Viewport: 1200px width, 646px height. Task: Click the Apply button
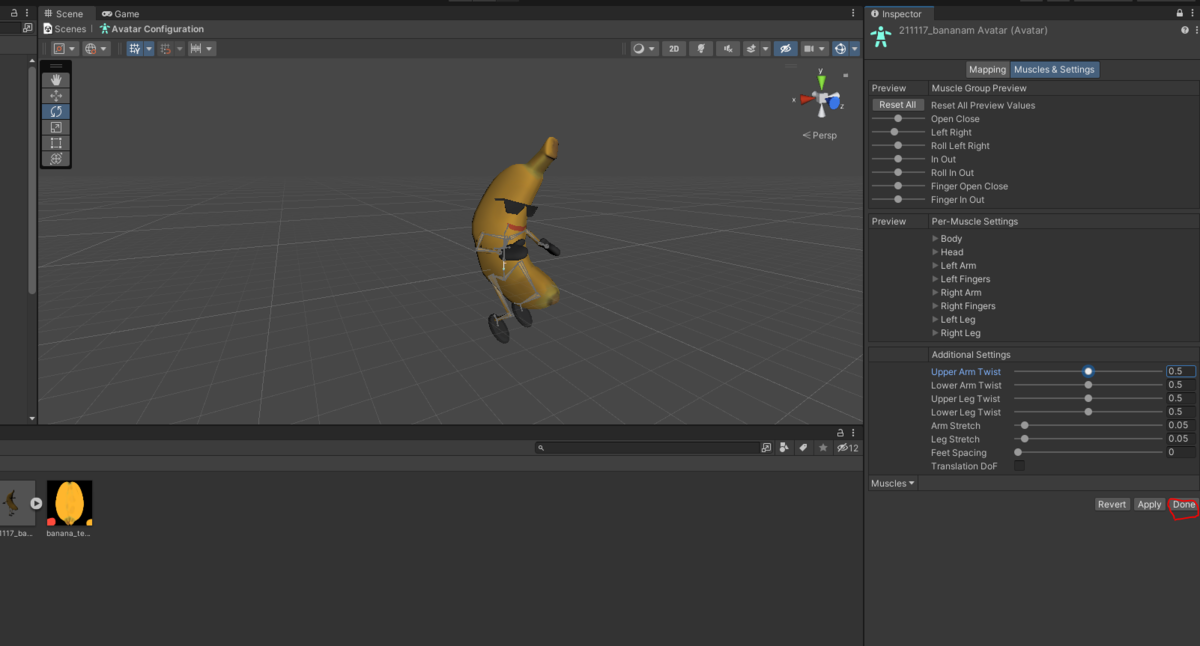tap(1149, 505)
